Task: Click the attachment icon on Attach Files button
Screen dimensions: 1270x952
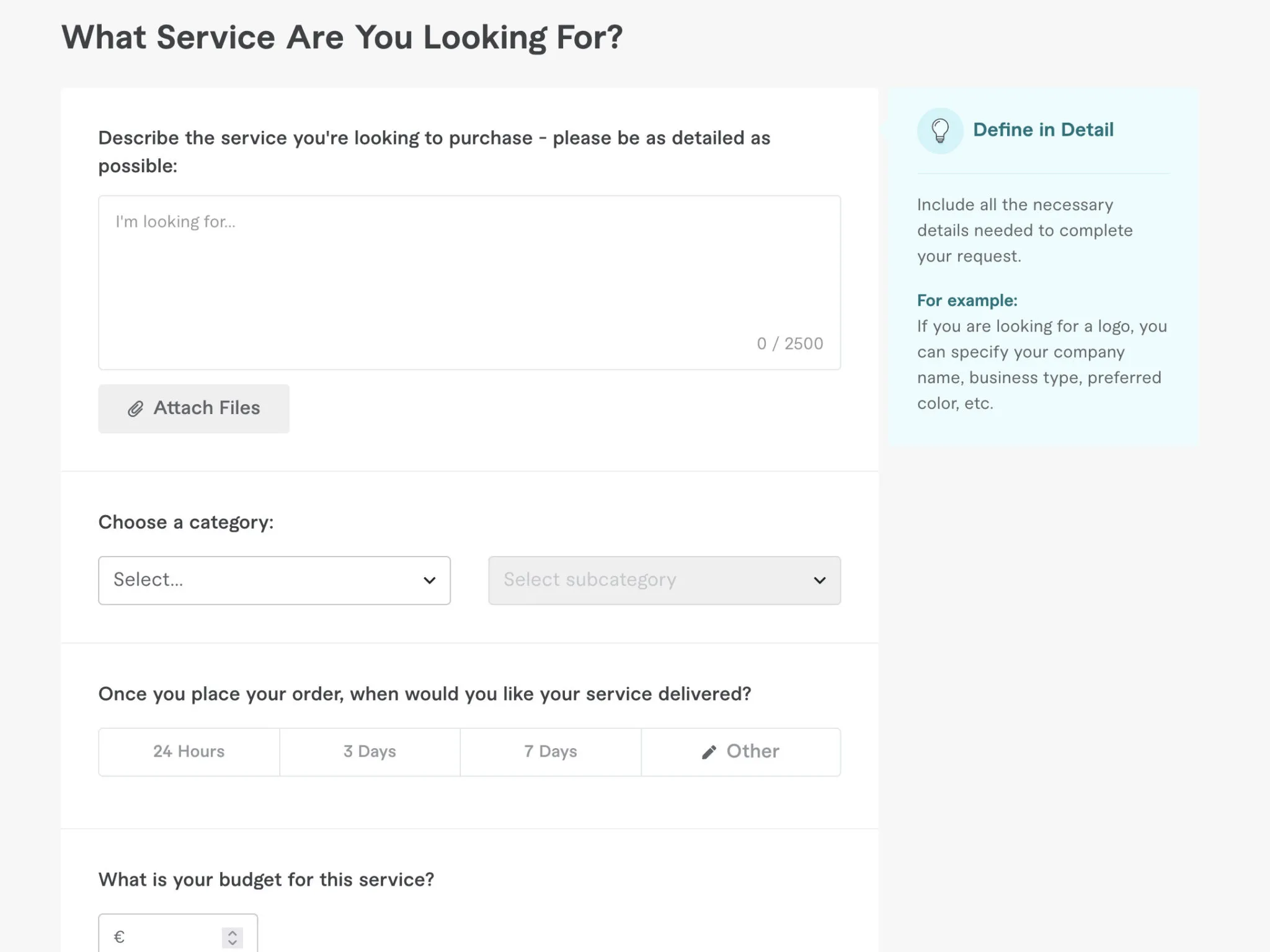Action: [135, 408]
